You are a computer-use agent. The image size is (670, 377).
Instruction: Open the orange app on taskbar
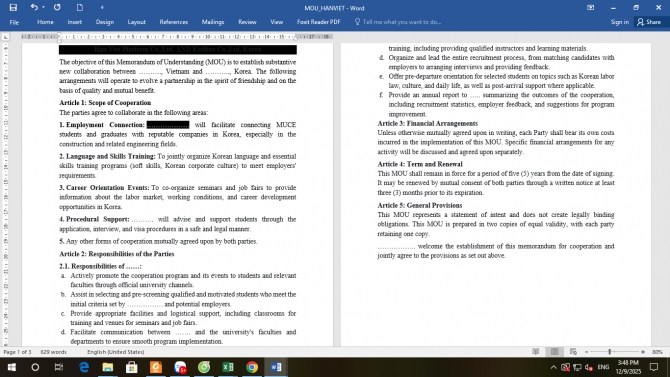(156, 367)
